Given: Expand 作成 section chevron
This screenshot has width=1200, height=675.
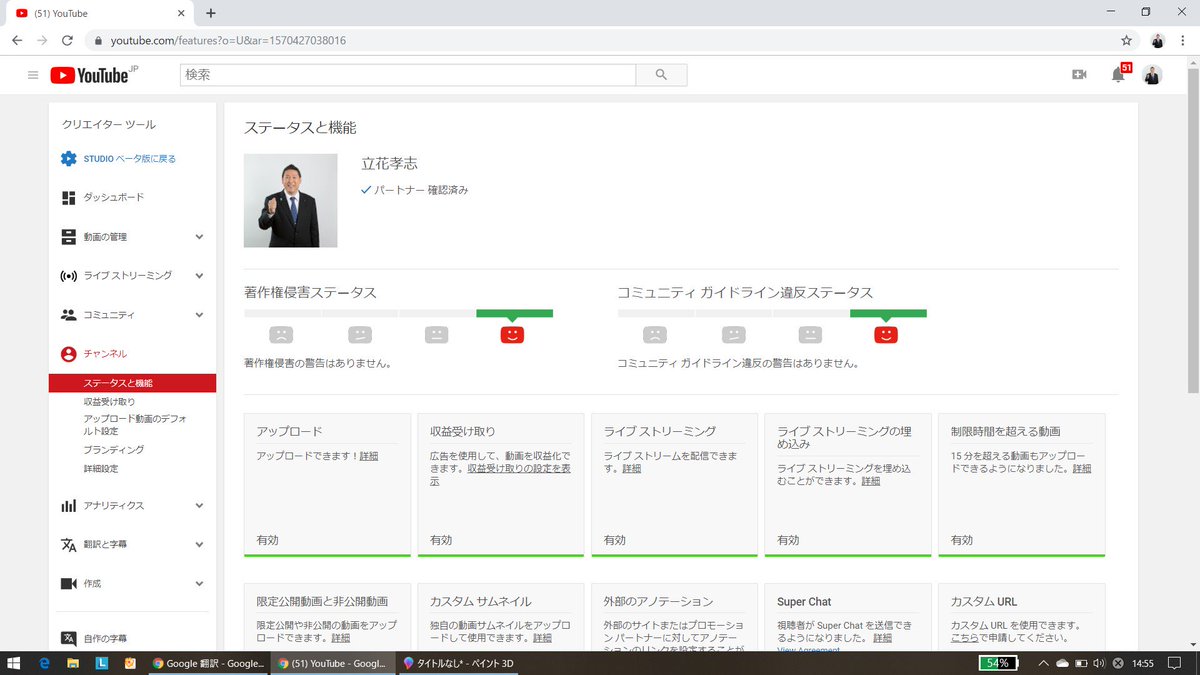Looking at the screenshot, I should click(199, 584).
